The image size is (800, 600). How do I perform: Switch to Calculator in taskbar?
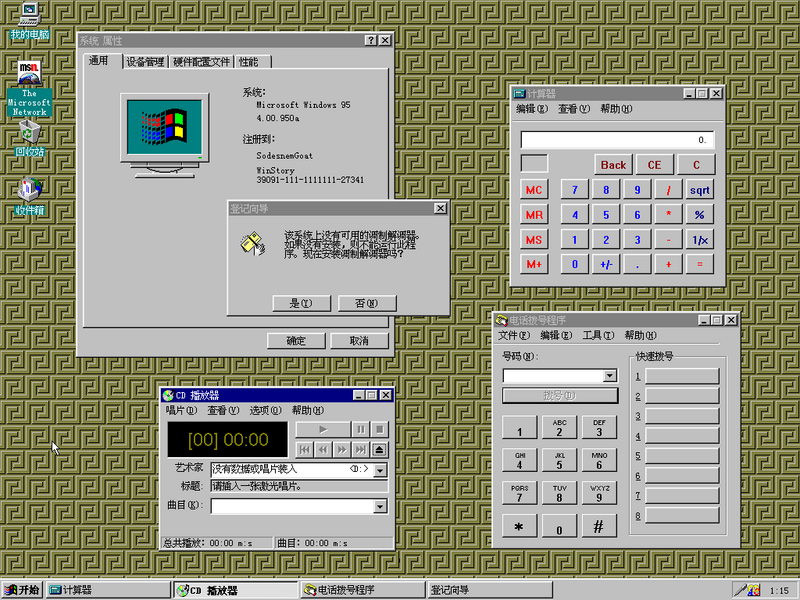pos(108,590)
